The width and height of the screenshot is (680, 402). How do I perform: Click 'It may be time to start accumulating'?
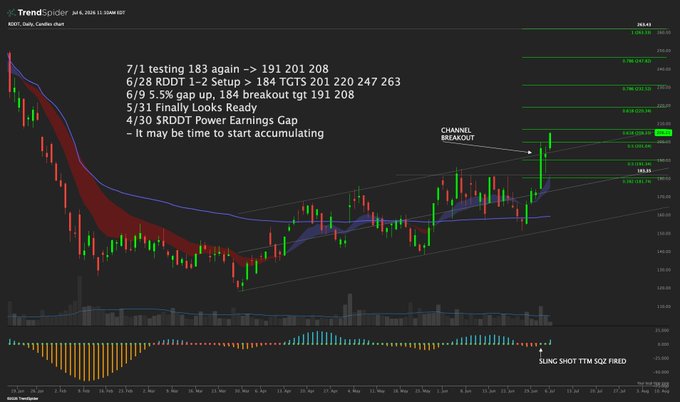(225, 133)
